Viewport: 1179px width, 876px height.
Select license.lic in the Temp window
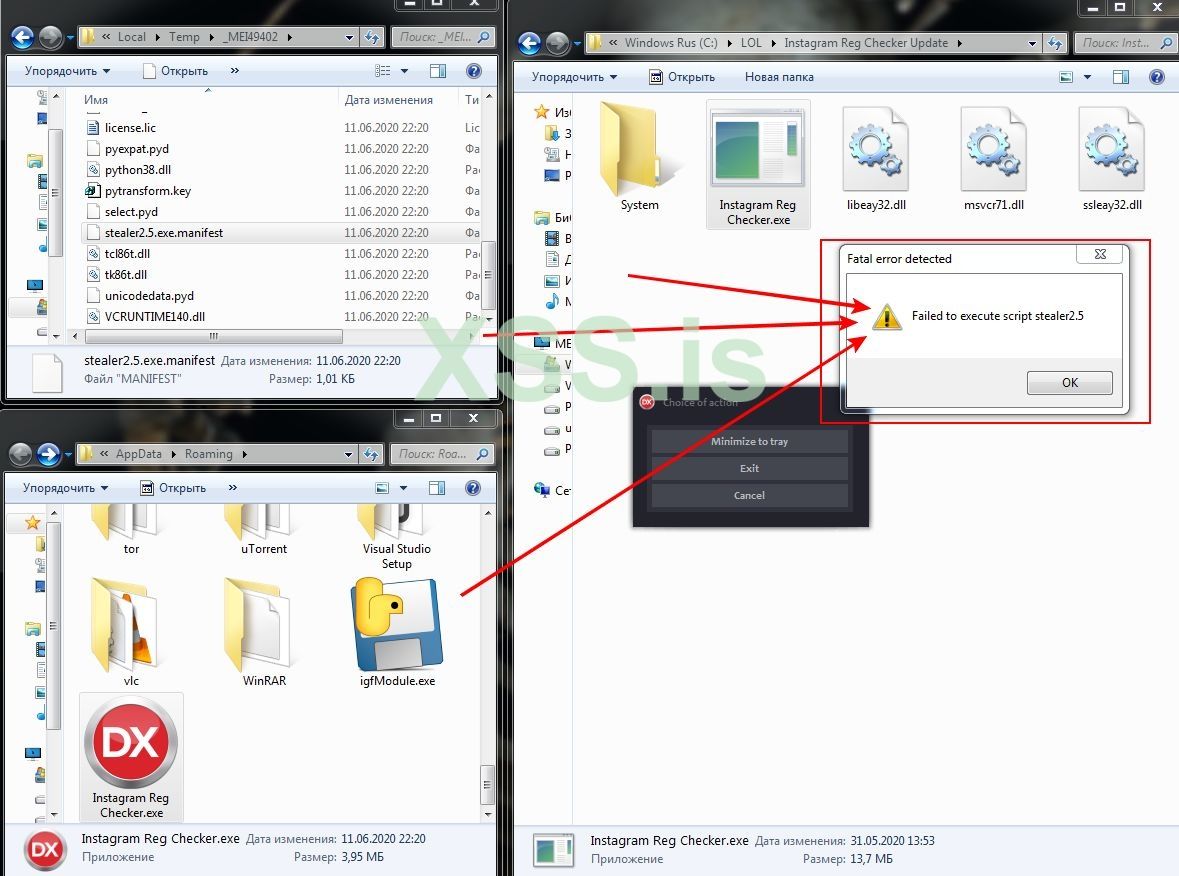pos(282,128)
